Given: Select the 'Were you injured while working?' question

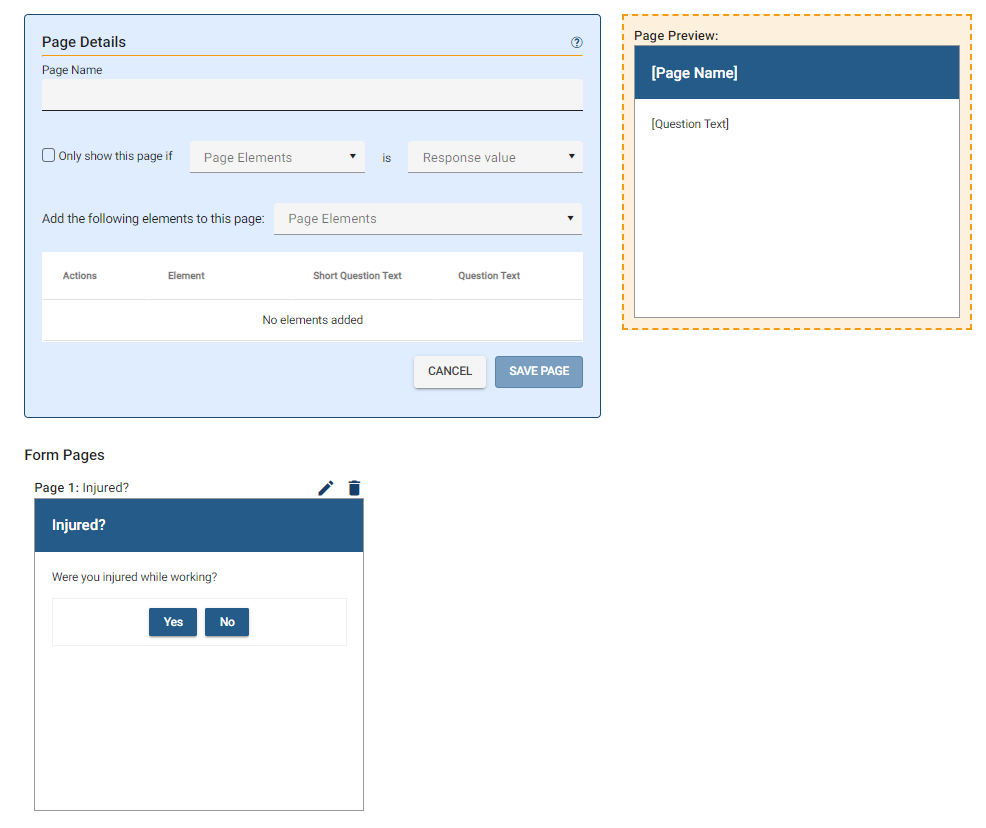Looking at the screenshot, I should (135, 577).
